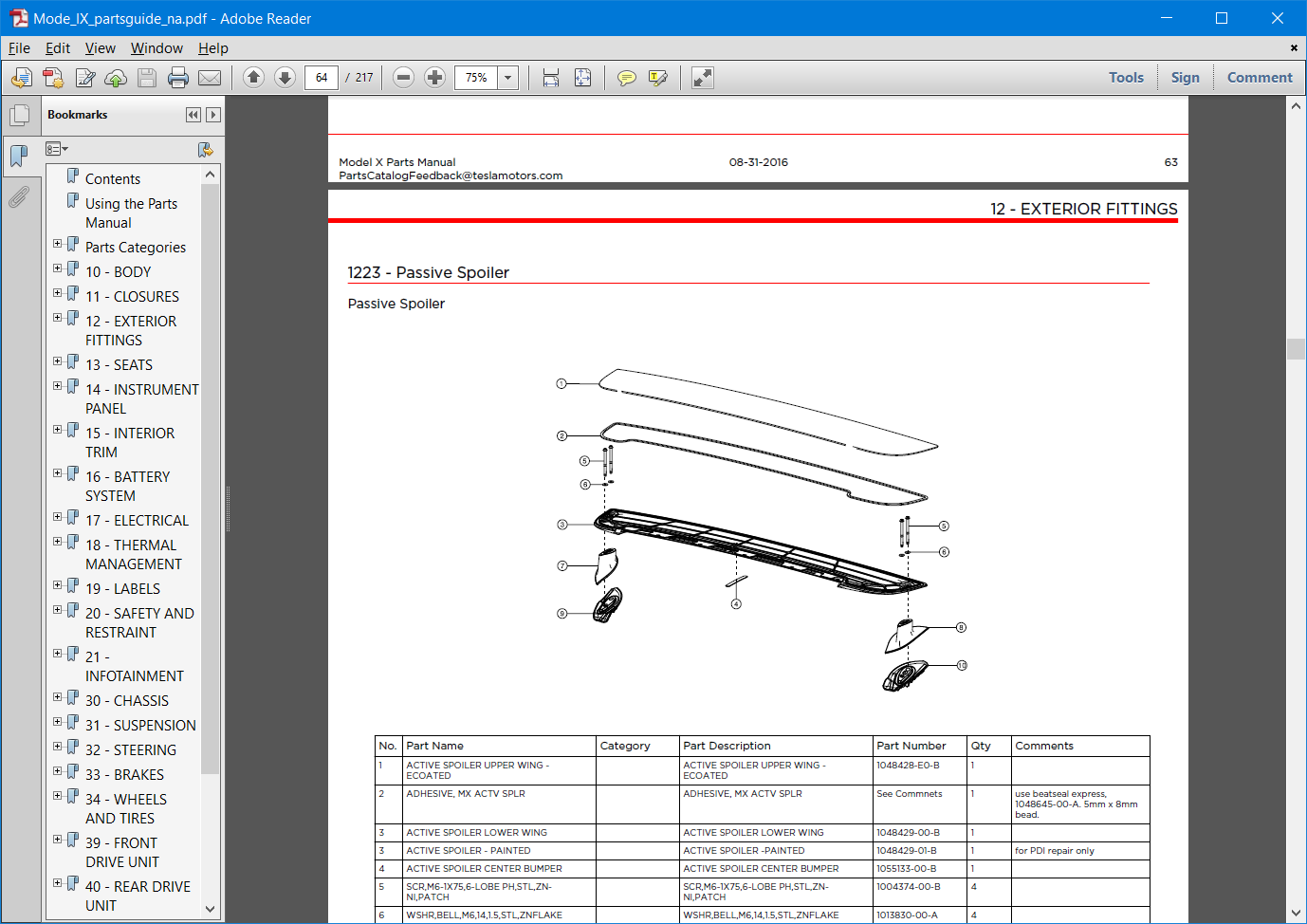Click inside the page number field
1307x924 pixels.
click(321, 77)
